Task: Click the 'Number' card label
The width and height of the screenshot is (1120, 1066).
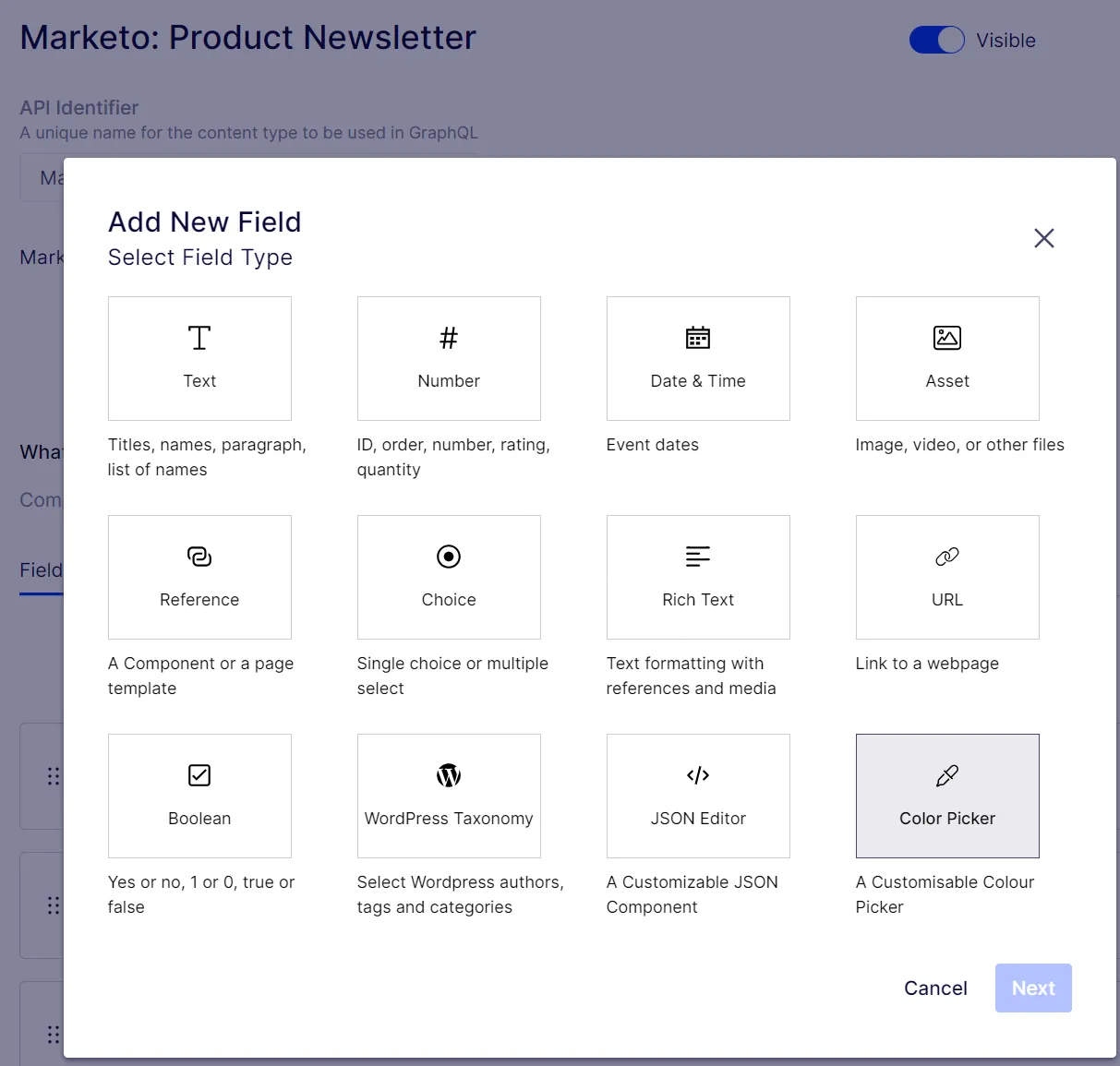Action: point(449,381)
